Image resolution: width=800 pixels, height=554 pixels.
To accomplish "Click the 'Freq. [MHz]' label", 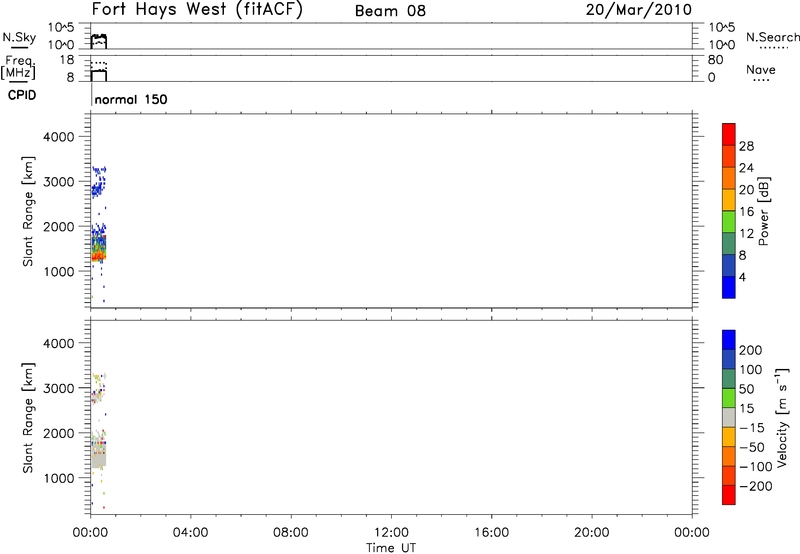I will 18,67.
